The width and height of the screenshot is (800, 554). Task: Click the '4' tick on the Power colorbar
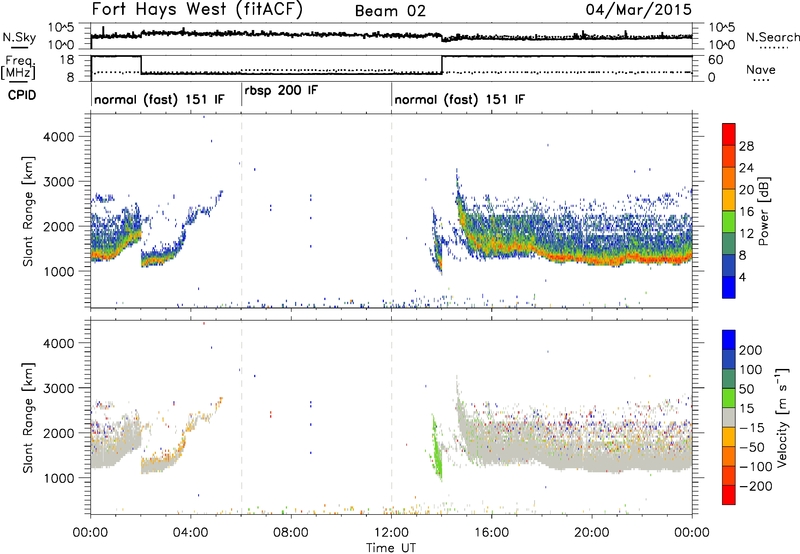point(742,277)
